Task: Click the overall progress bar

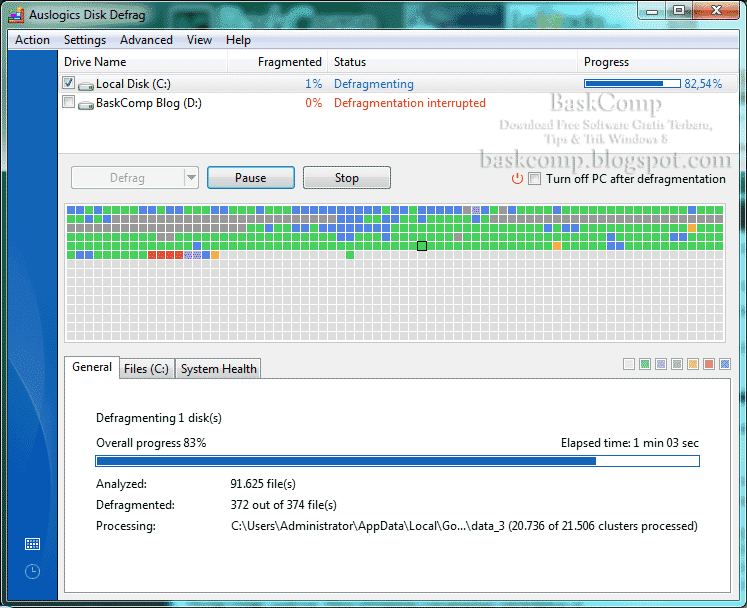Action: 397,461
